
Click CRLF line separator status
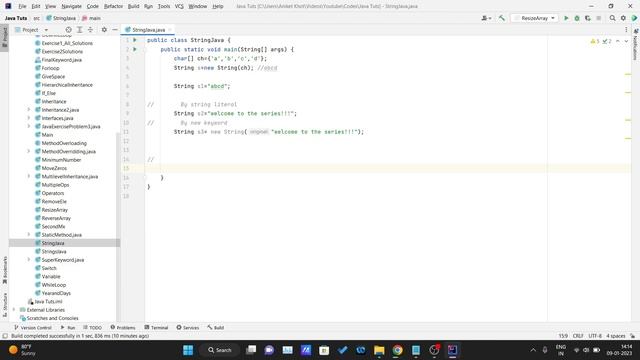pos(578,336)
